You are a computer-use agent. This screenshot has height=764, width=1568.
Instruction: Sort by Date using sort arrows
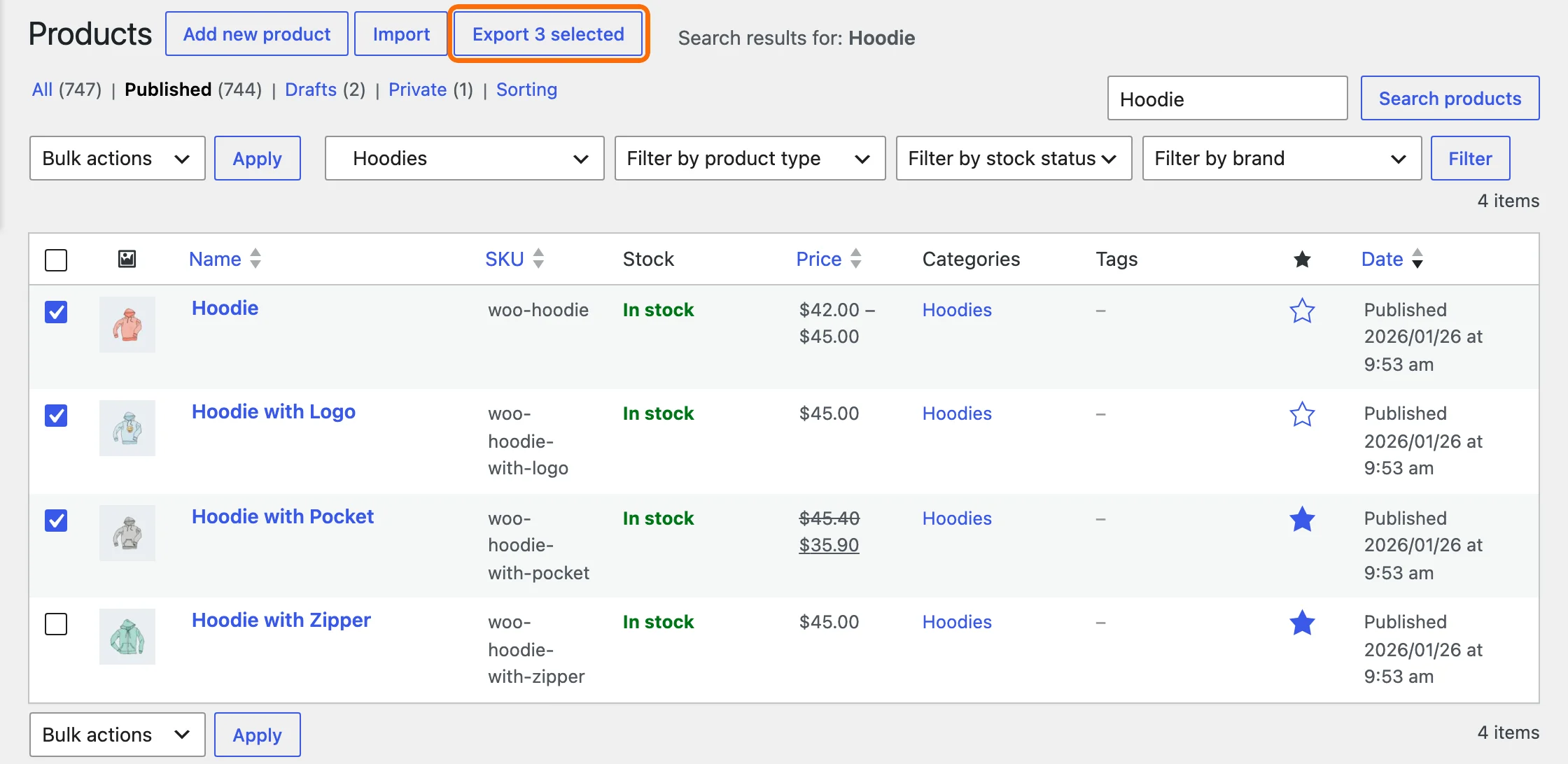coord(1417,259)
